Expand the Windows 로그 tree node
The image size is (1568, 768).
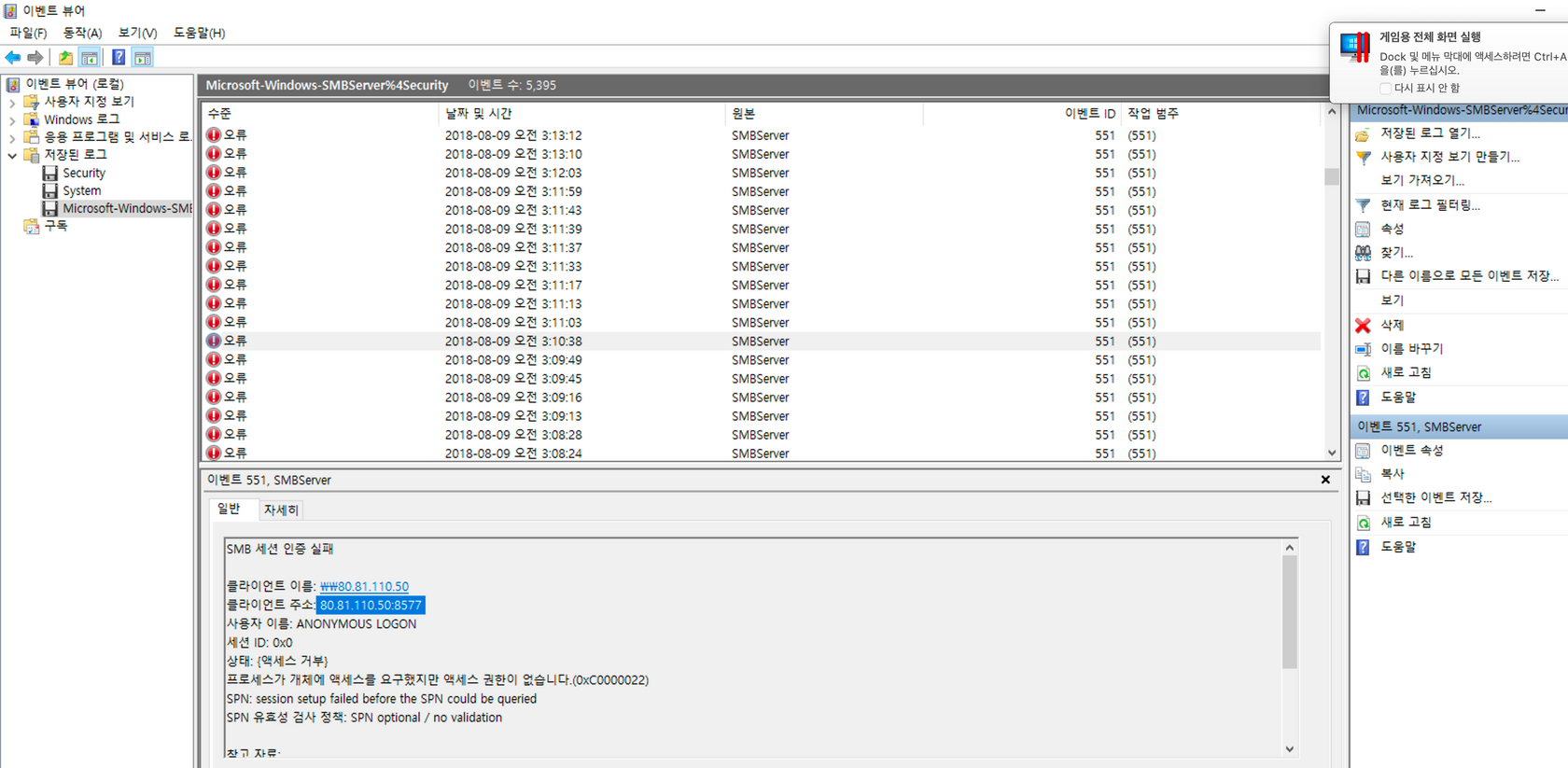12,119
